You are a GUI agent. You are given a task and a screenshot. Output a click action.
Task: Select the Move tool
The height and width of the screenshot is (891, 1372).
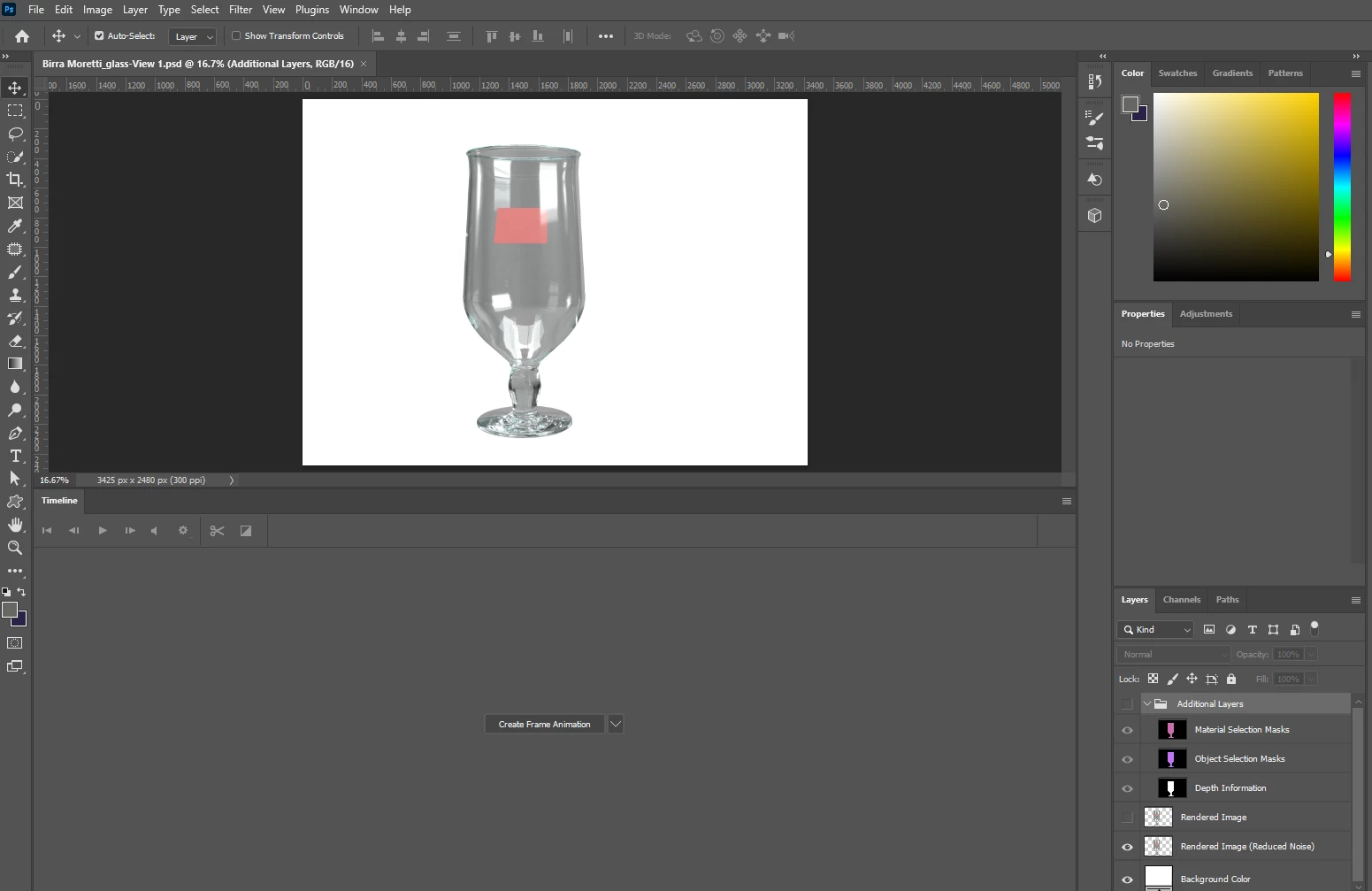[x=15, y=88]
